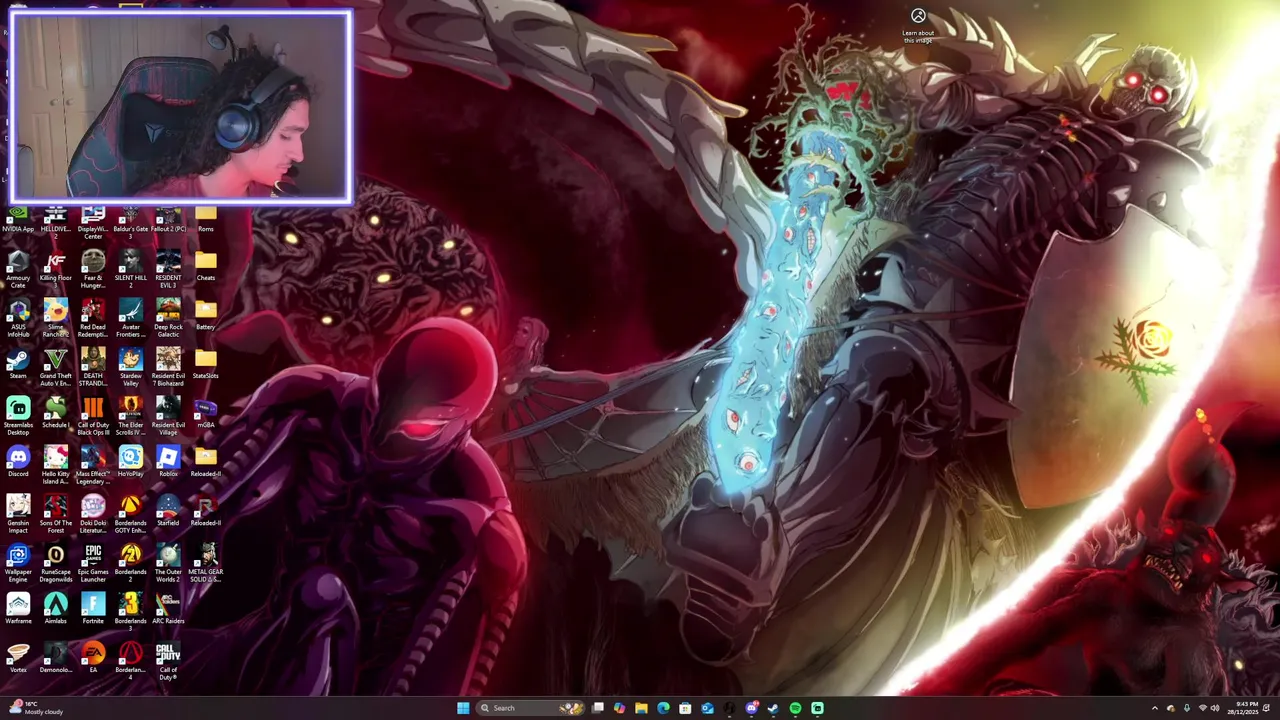The width and height of the screenshot is (1280, 720).
Task: Click the taskbar Search box
Action: pyautogui.click(x=532, y=708)
